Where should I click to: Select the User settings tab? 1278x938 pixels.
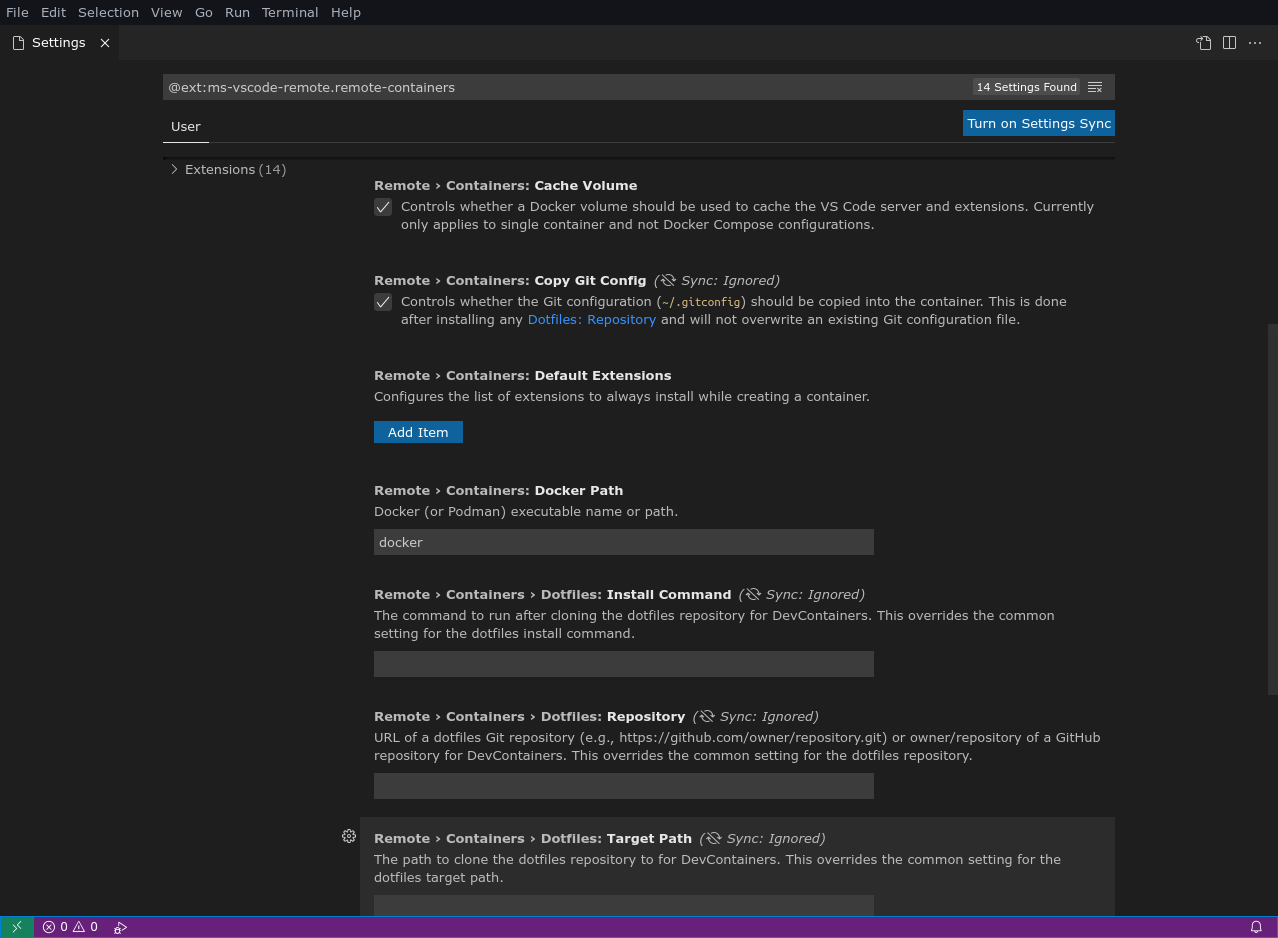[x=186, y=127]
